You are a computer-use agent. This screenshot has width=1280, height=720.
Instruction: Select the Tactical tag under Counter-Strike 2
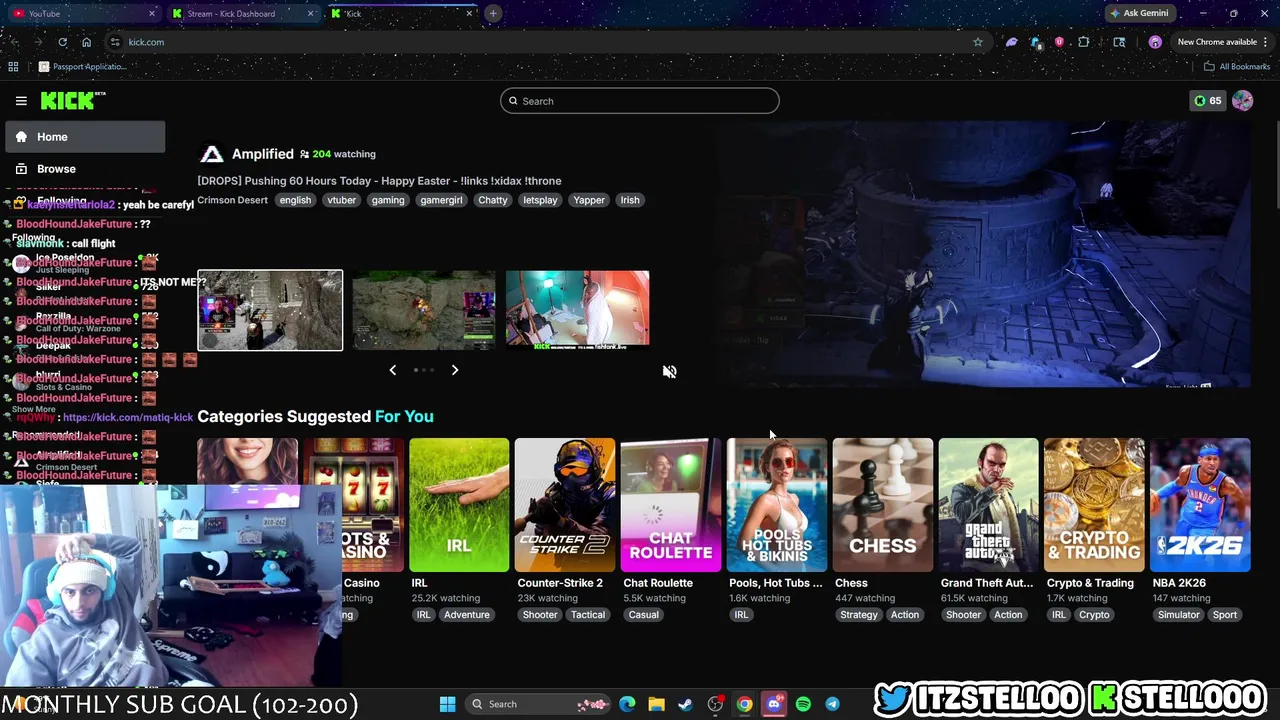click(588, 615)
